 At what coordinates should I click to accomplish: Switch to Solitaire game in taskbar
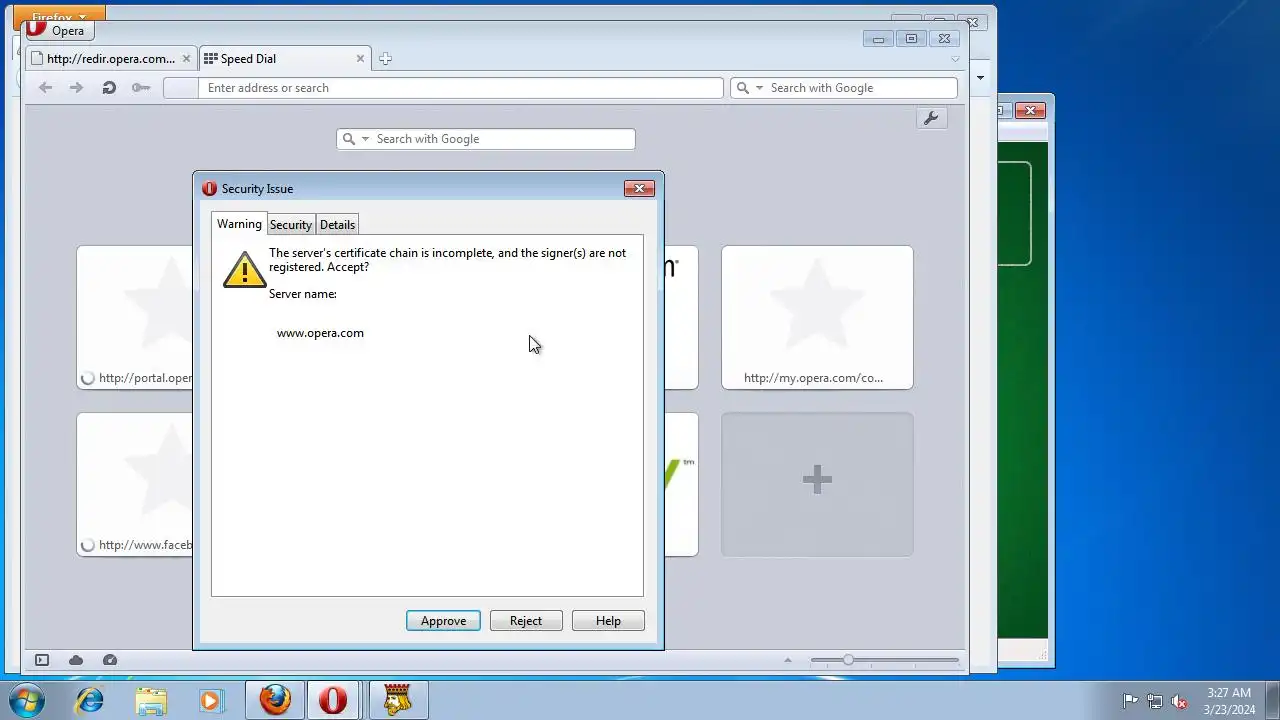point(397,701)
